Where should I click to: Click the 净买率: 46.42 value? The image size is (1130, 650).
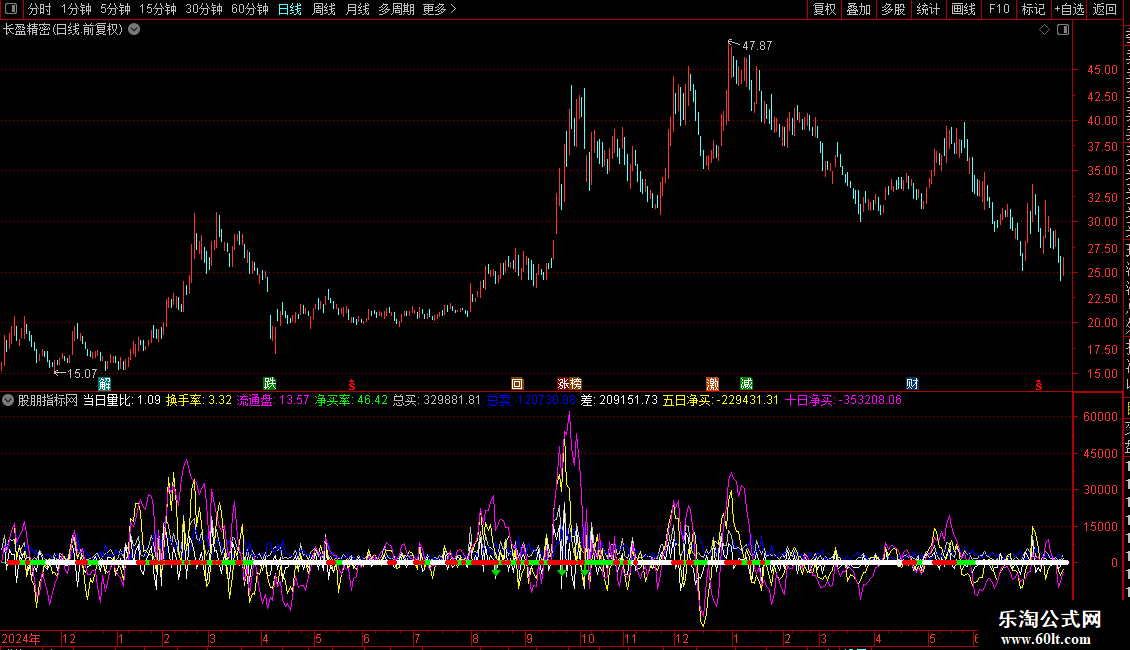point(351,400)
